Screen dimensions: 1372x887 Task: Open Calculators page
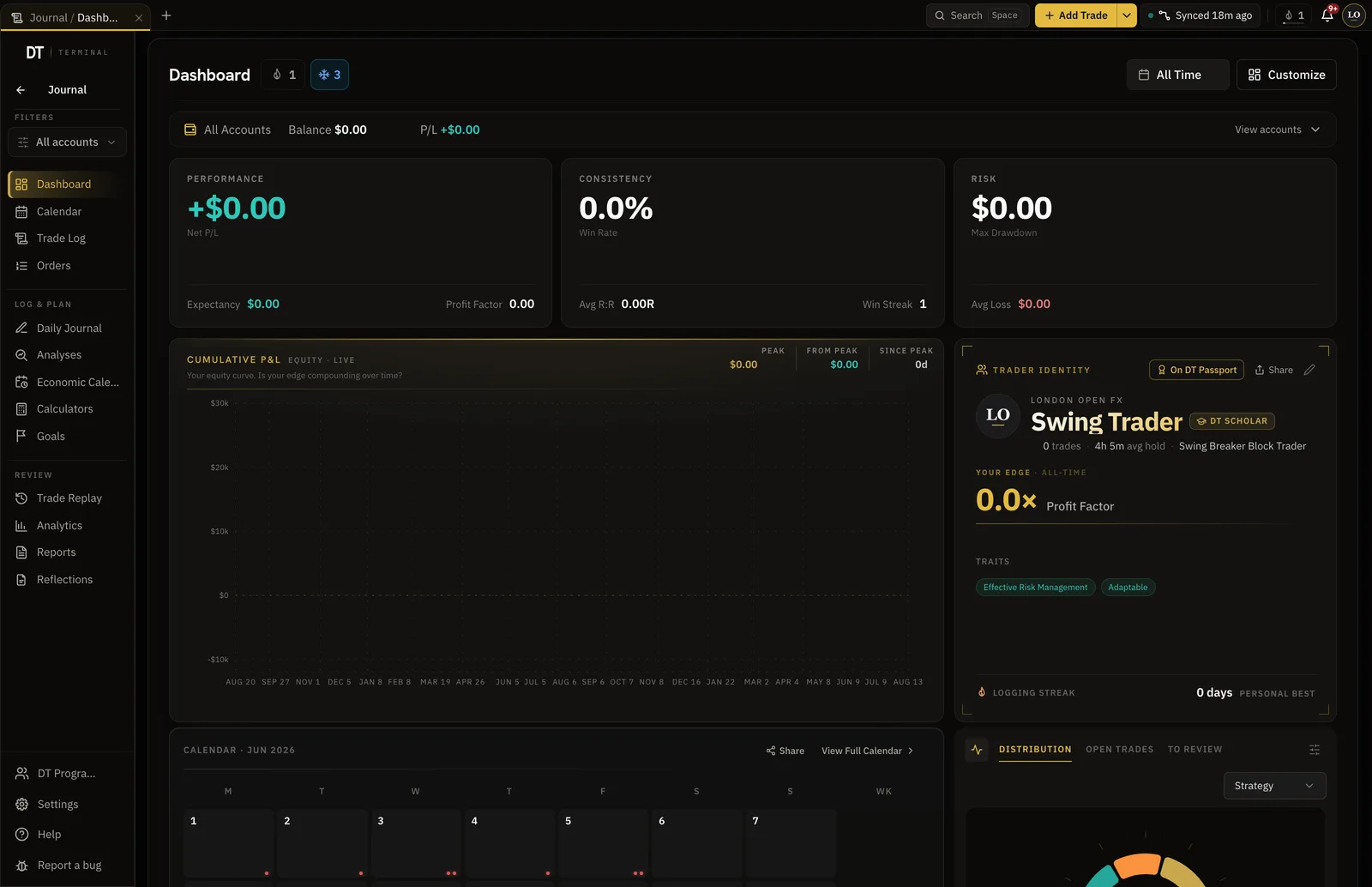67,409
